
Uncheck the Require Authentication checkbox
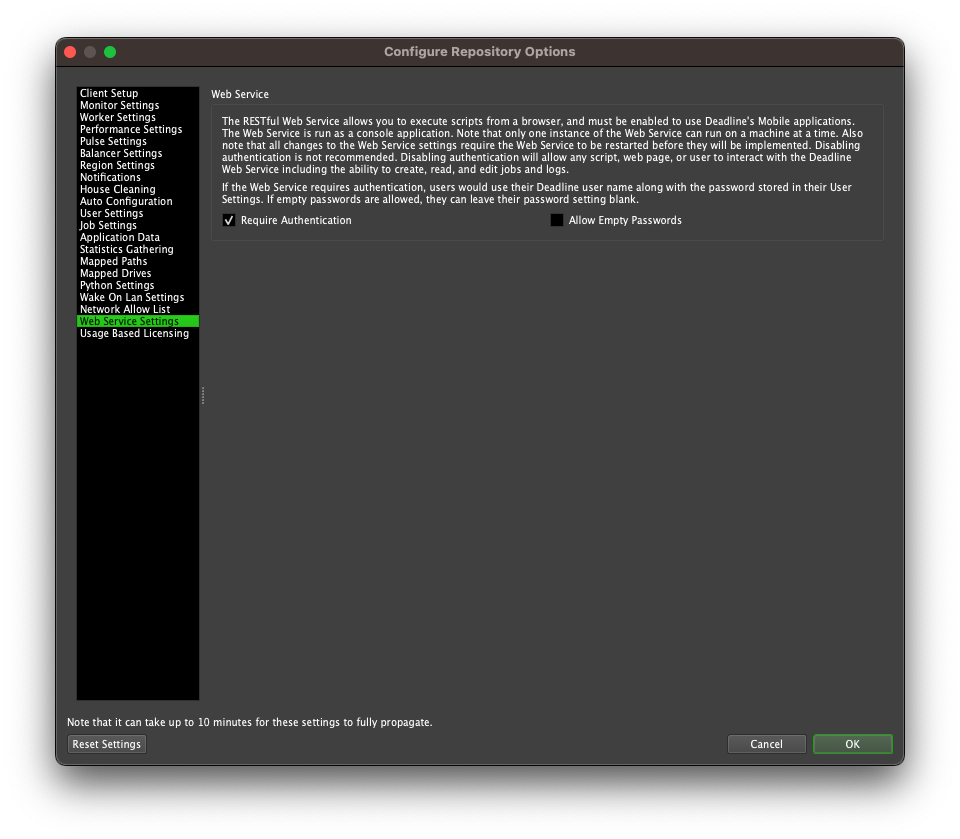tap(228, 220)
